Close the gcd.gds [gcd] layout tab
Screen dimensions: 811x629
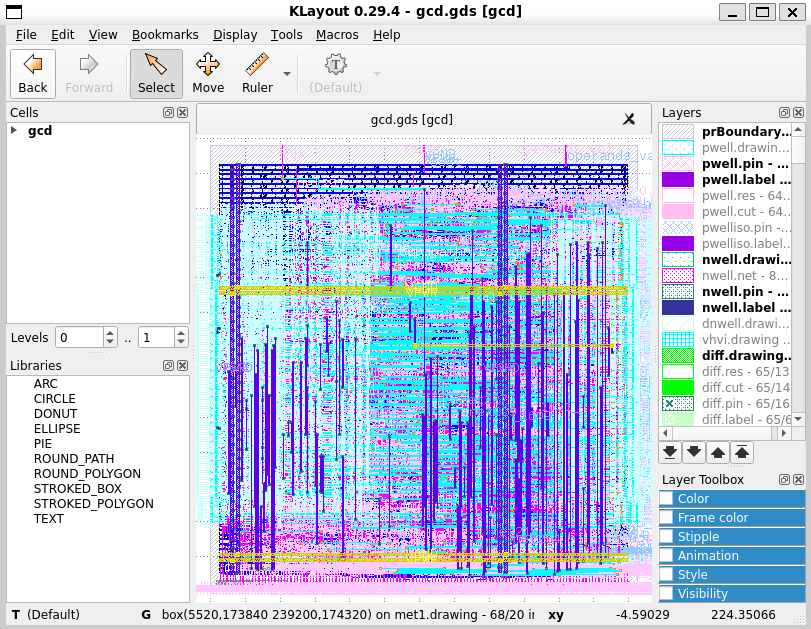click(x=628, y=119)
